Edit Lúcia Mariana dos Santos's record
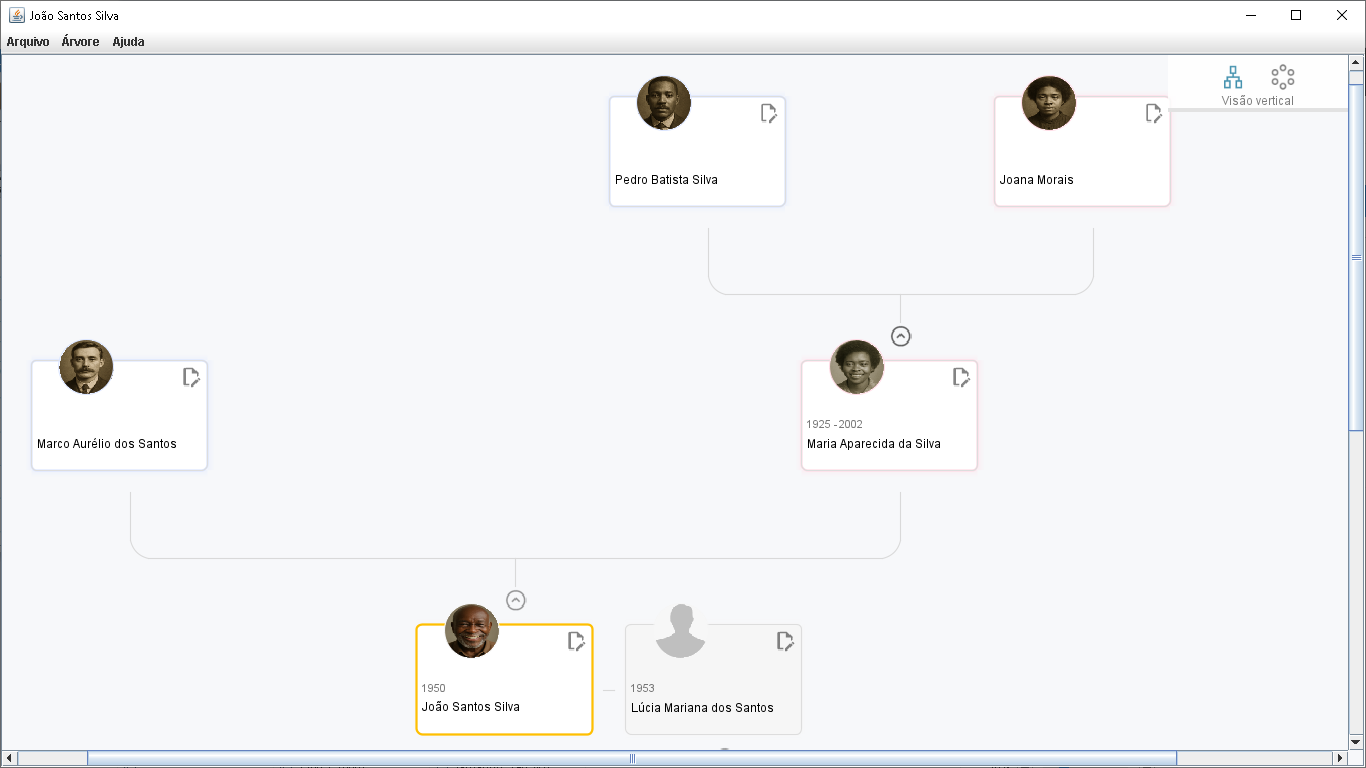This screenshot has height=768, width=1366. (785, 642)
